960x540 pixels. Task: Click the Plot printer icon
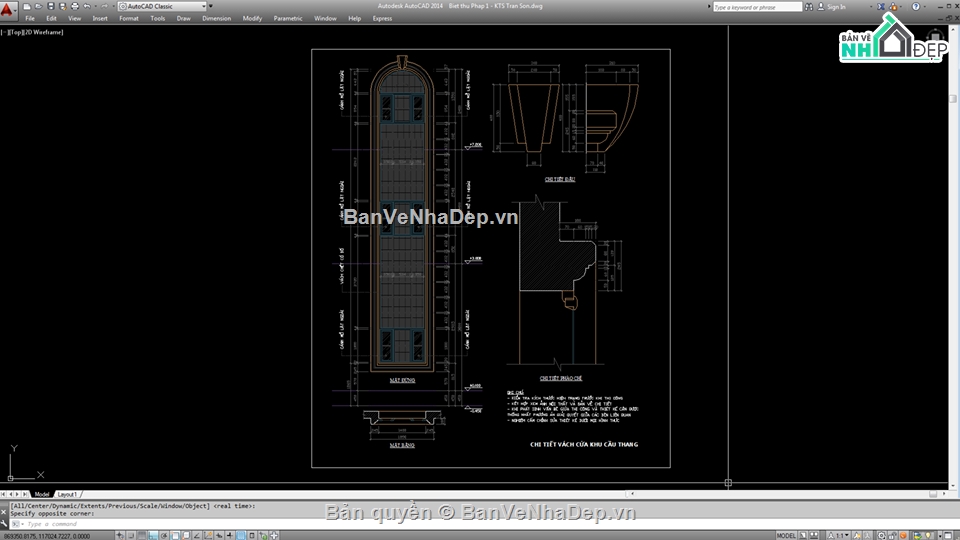coord(74,6)
